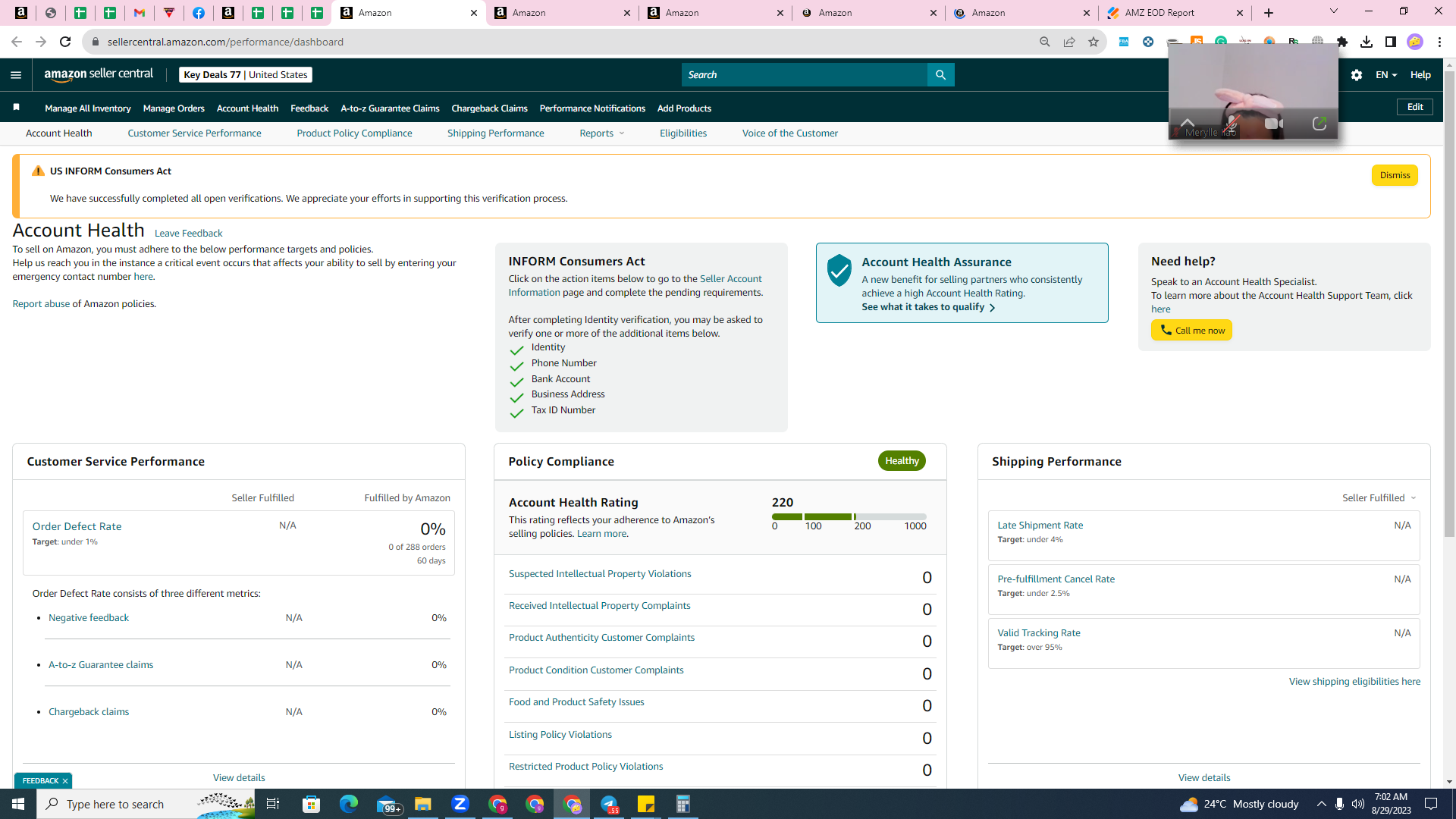Open the Chrome three-dot menu
Image resolution: width=1456 pixels, height=819 pixels.
[x=1439, y=42]
